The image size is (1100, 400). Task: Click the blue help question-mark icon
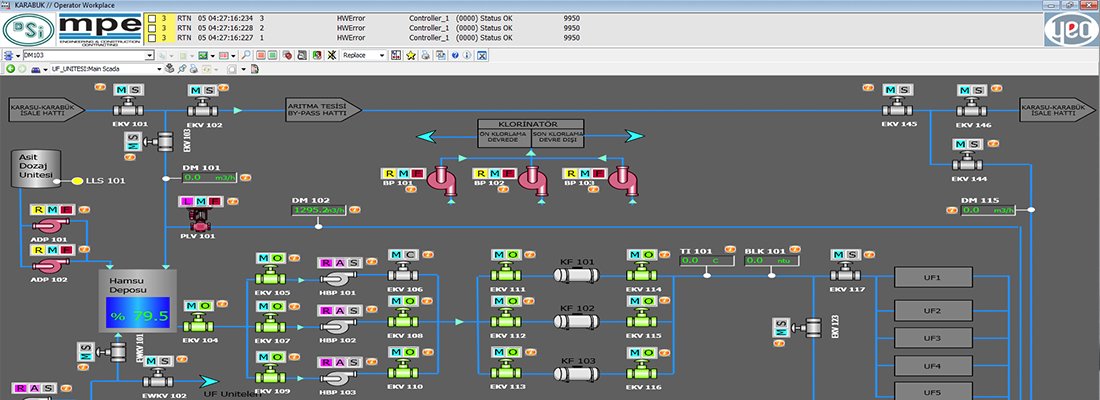(x=454, y=55)
